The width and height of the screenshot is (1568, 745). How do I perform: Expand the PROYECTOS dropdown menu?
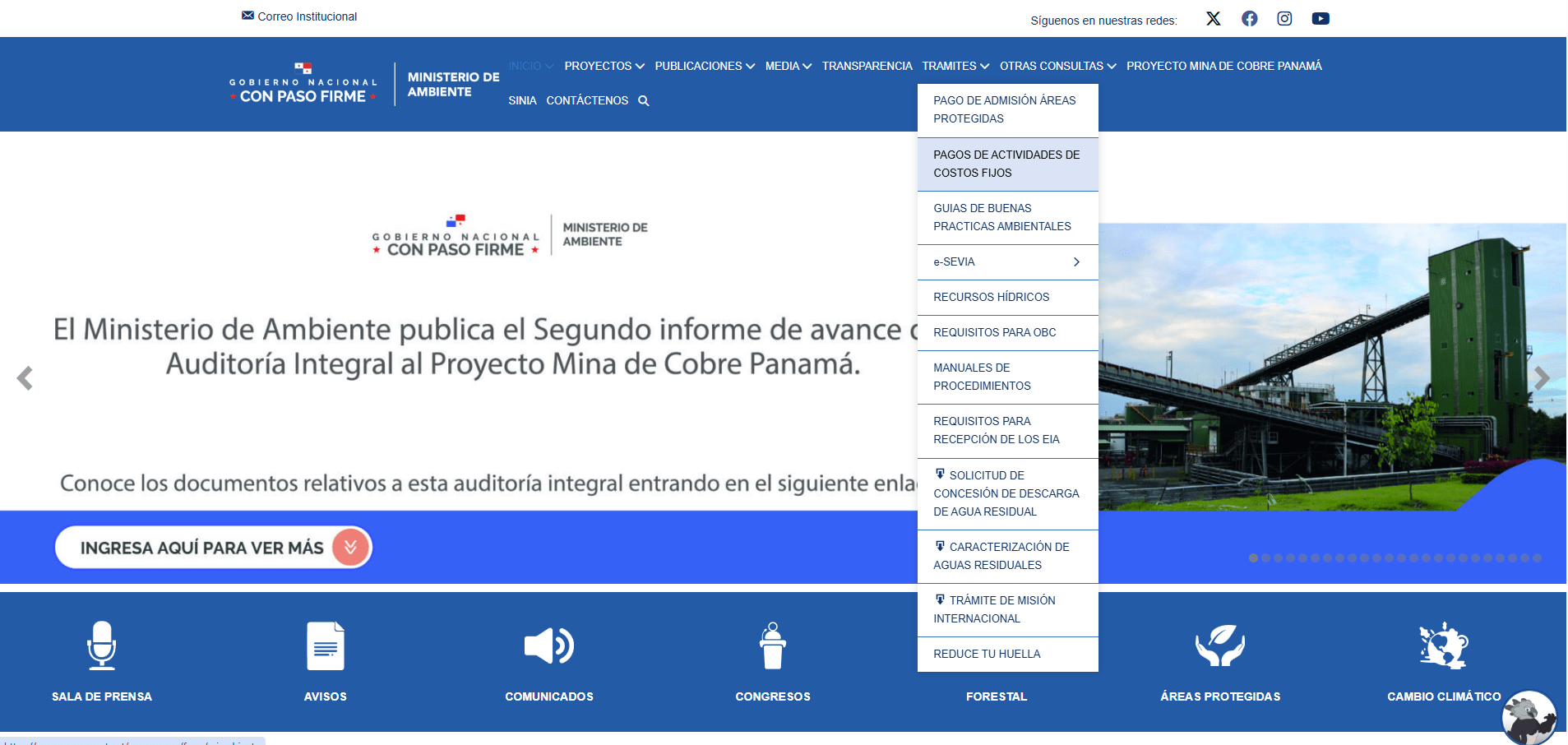click(604, 66)
